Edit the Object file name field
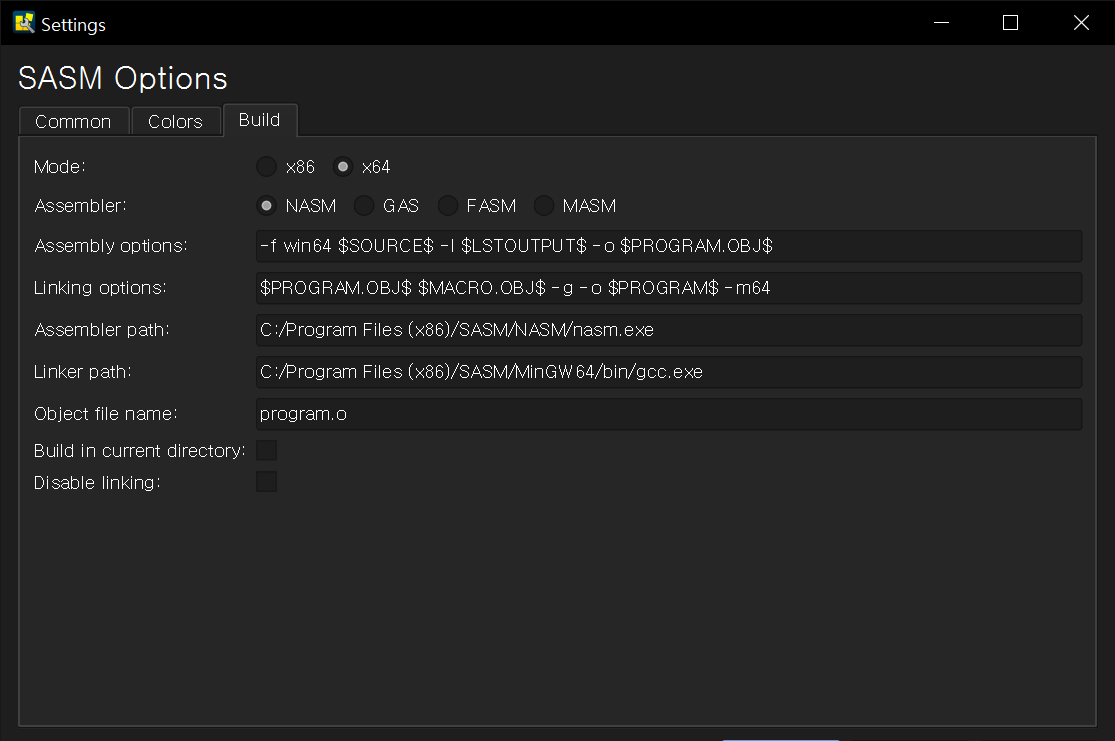This screenshot has height=741, width=1115. [x=668, y=414]
